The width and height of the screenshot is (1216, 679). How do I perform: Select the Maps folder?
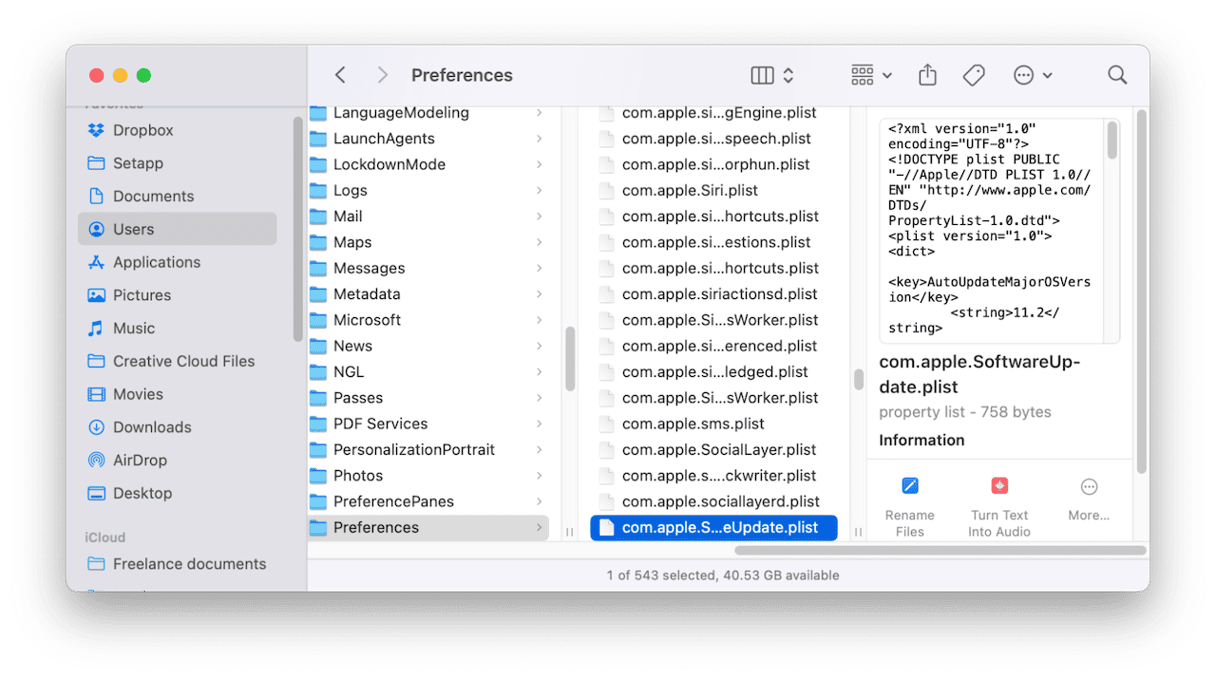coord(429,242)
